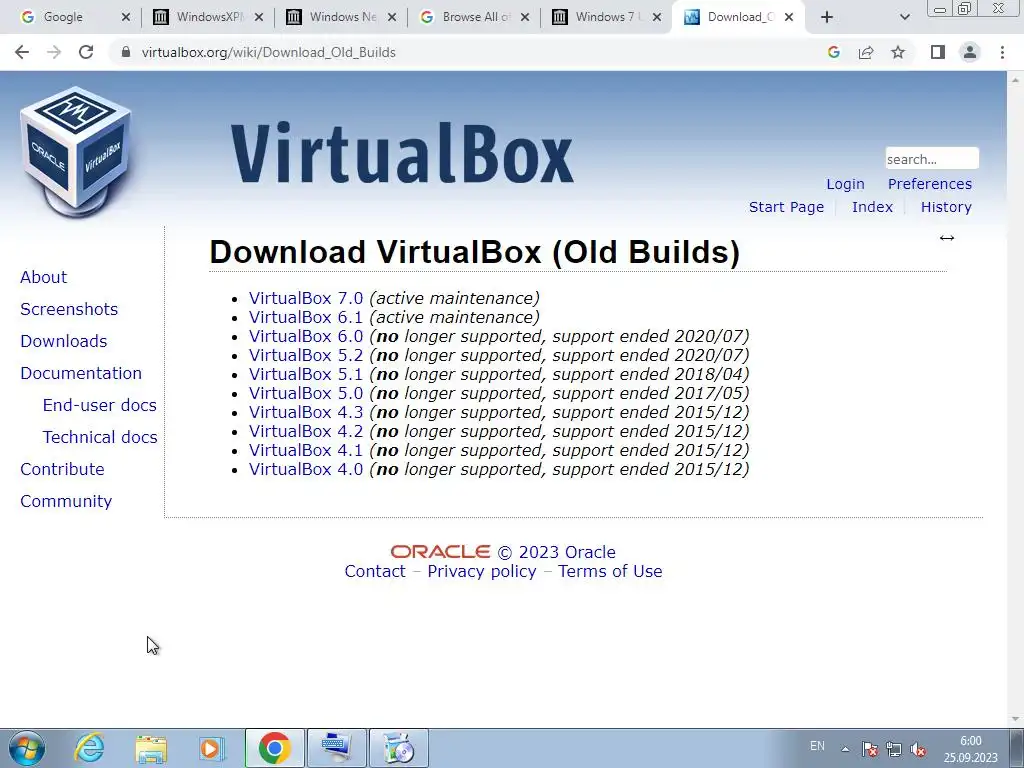Close the Google tab
The image size is (1024, 768).
(126, 17)
